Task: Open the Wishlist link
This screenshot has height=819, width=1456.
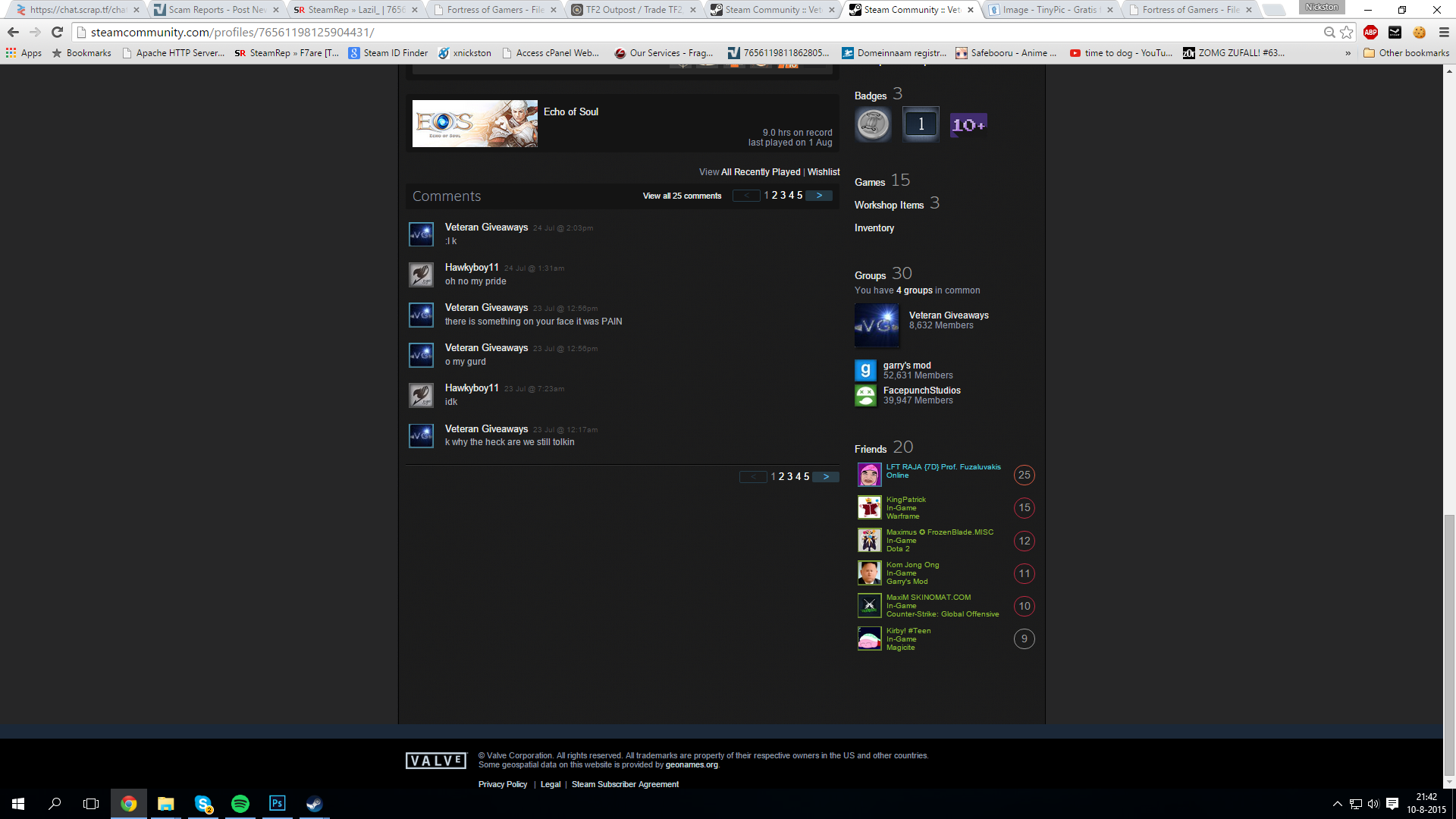Action: (x=824, y=172)
